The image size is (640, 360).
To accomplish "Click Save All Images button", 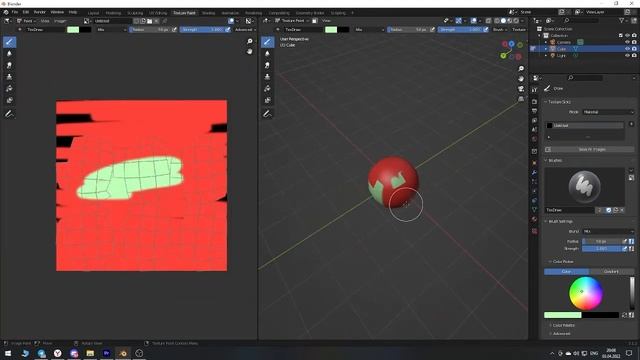I will [589, 149].
